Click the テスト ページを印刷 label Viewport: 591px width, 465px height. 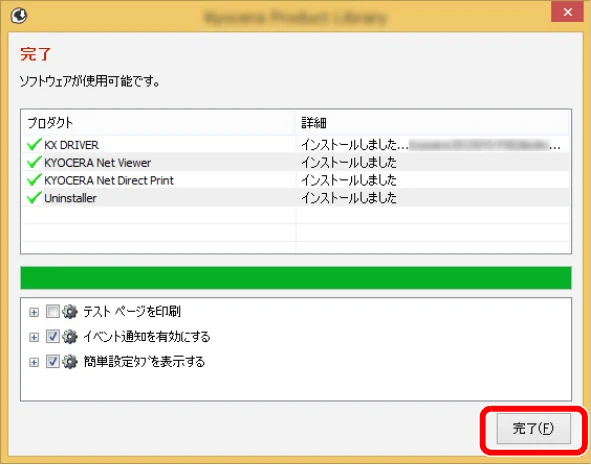pos(132,312)
